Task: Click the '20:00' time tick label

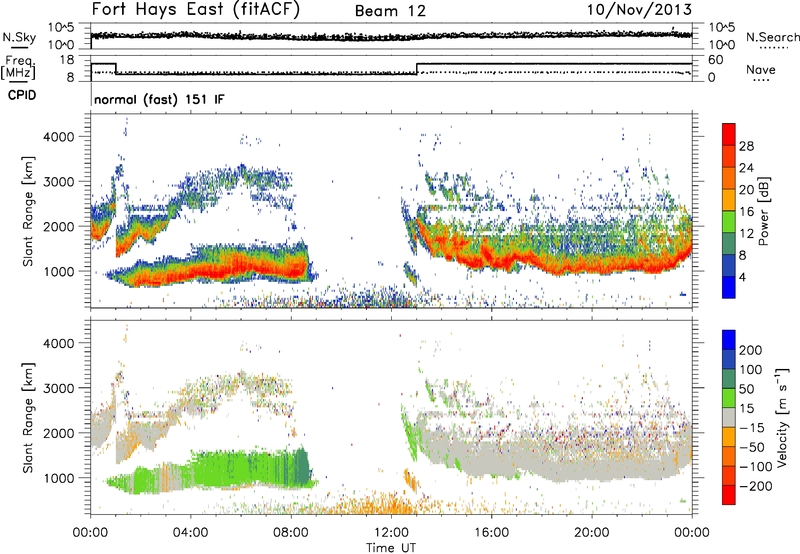Action: click(x=592, y=533)
